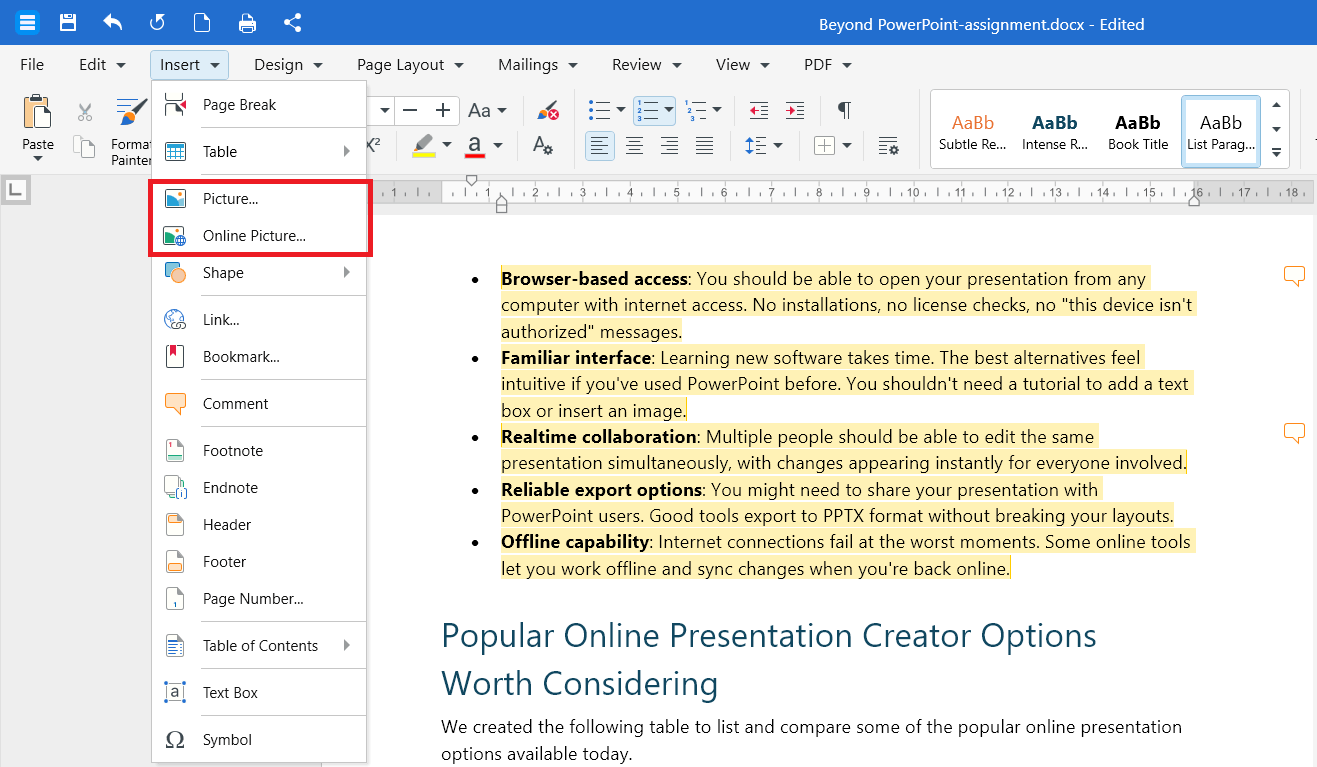The image size is (1317, 767).
Task: Add a Comment from the Insert menu
Action: click(x=259, y=404)
